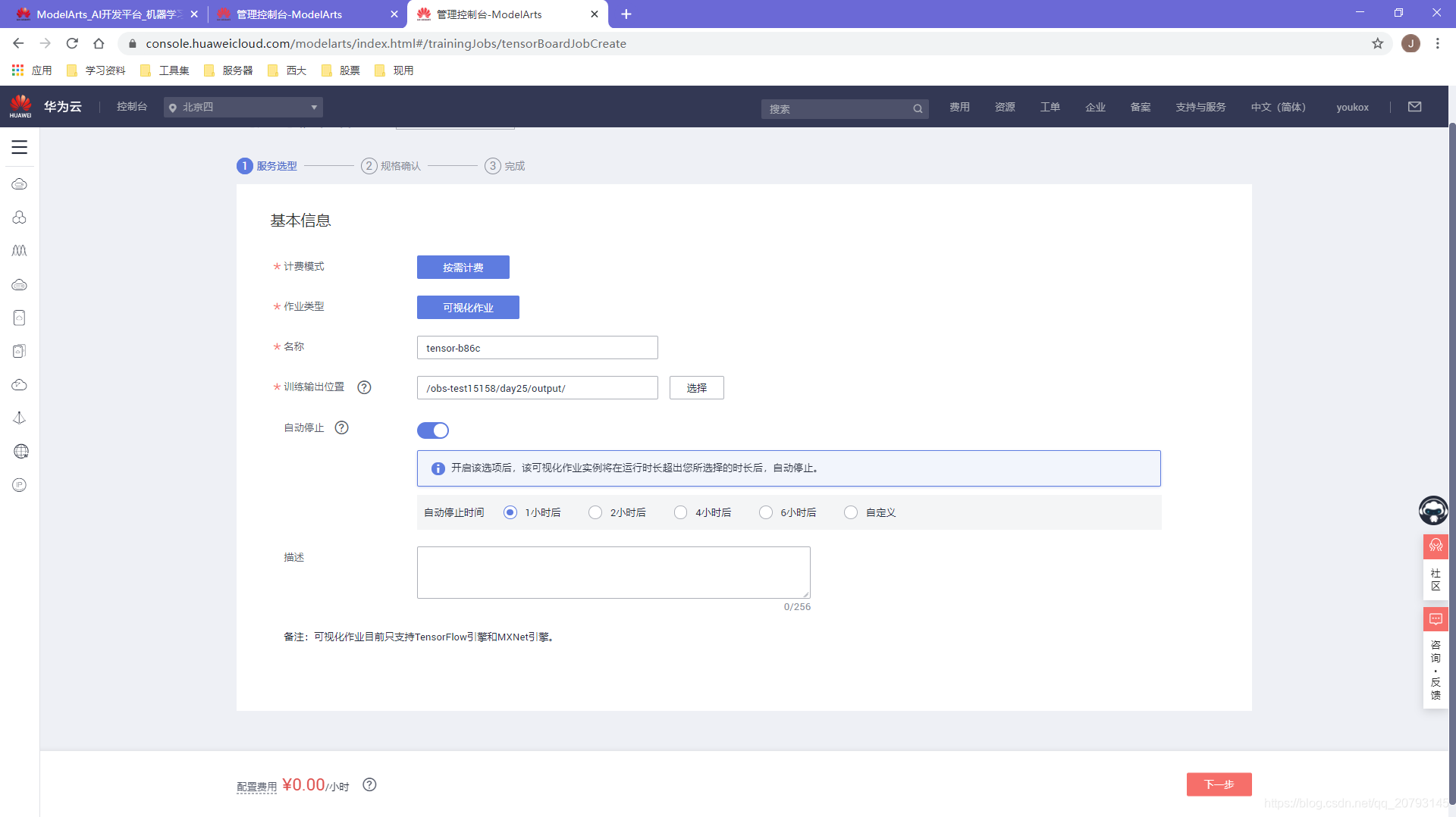The width and height of the screenshot is (1456, 817).
Task: Open the 企业 menu
Action: pos(1095,107)
